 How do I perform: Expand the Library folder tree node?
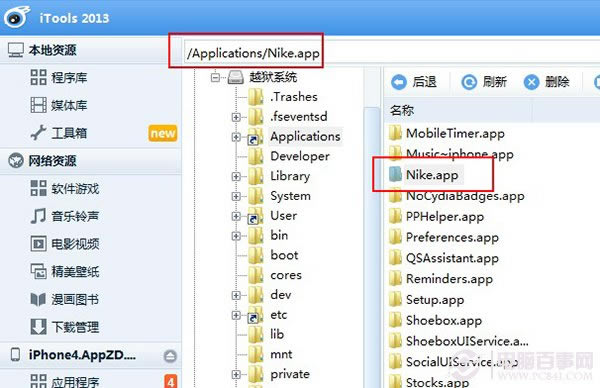pos(236,176)
